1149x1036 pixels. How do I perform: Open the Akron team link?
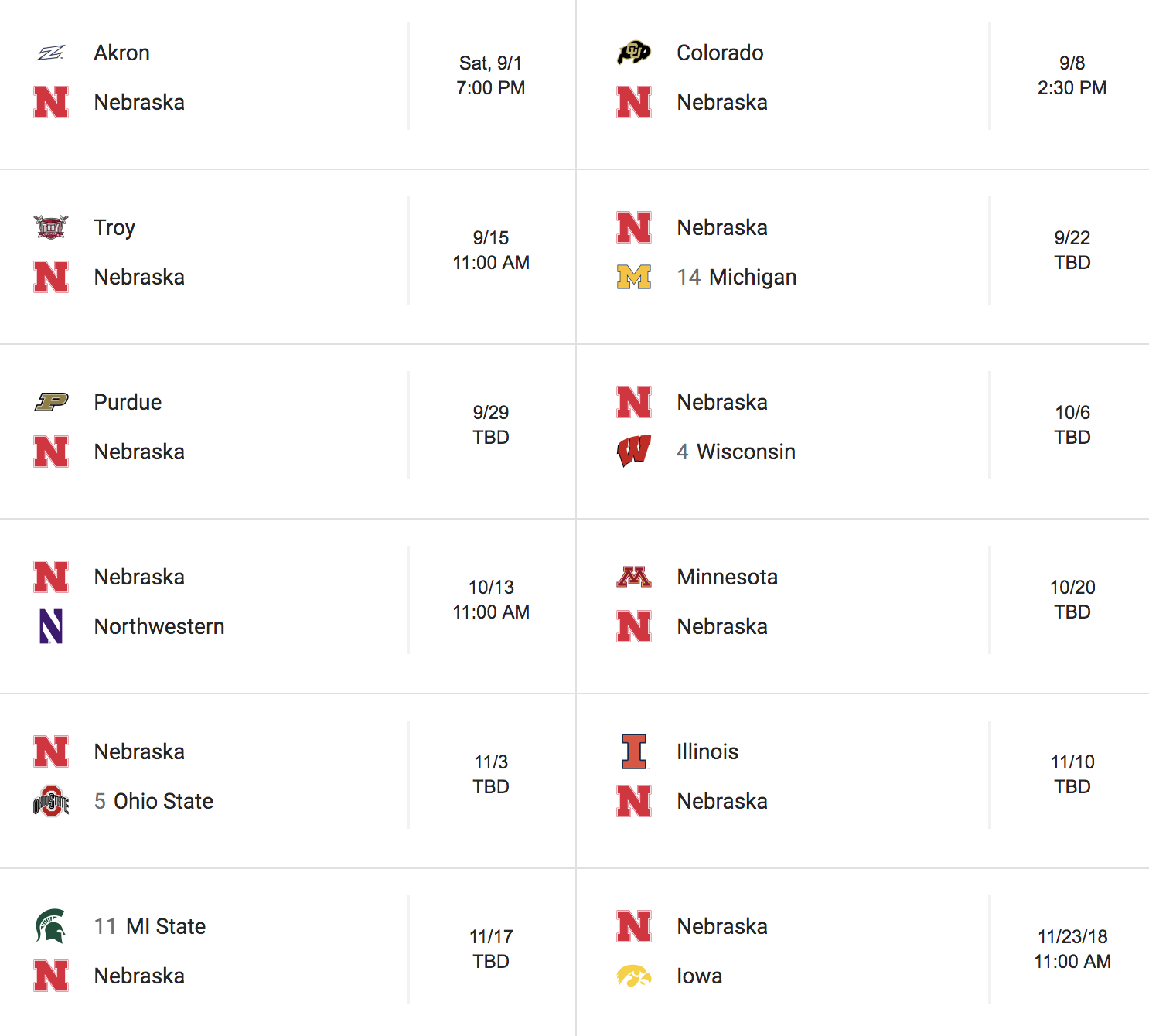[x=122, y=53]
